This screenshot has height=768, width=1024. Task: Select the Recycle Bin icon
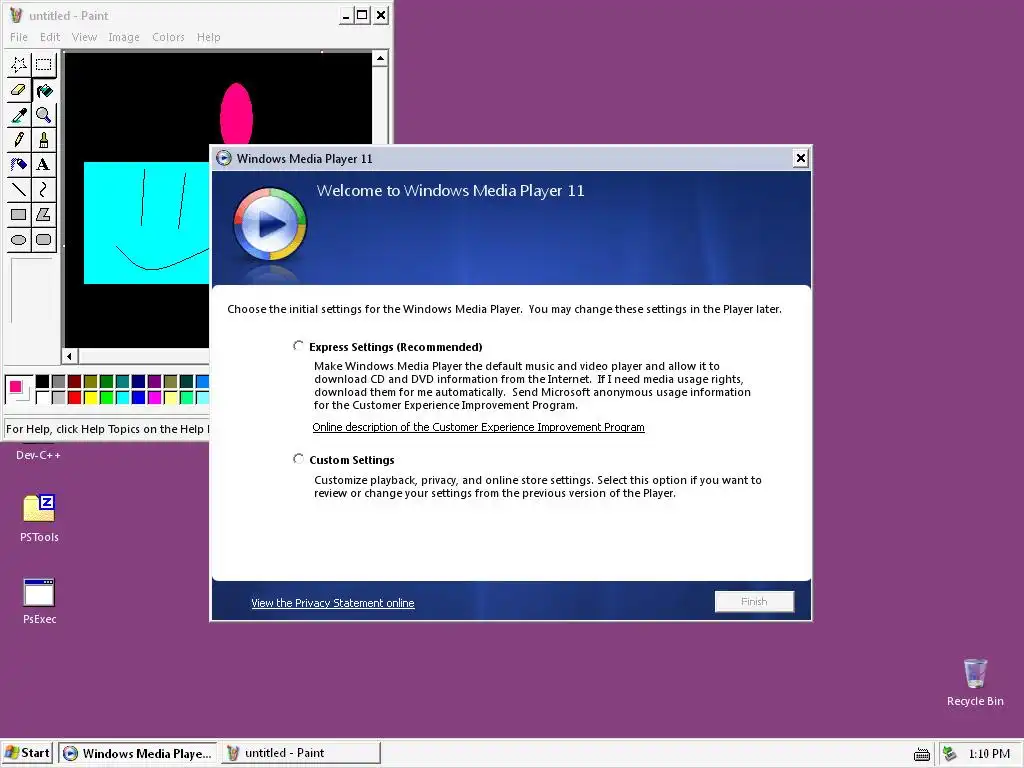975,682
